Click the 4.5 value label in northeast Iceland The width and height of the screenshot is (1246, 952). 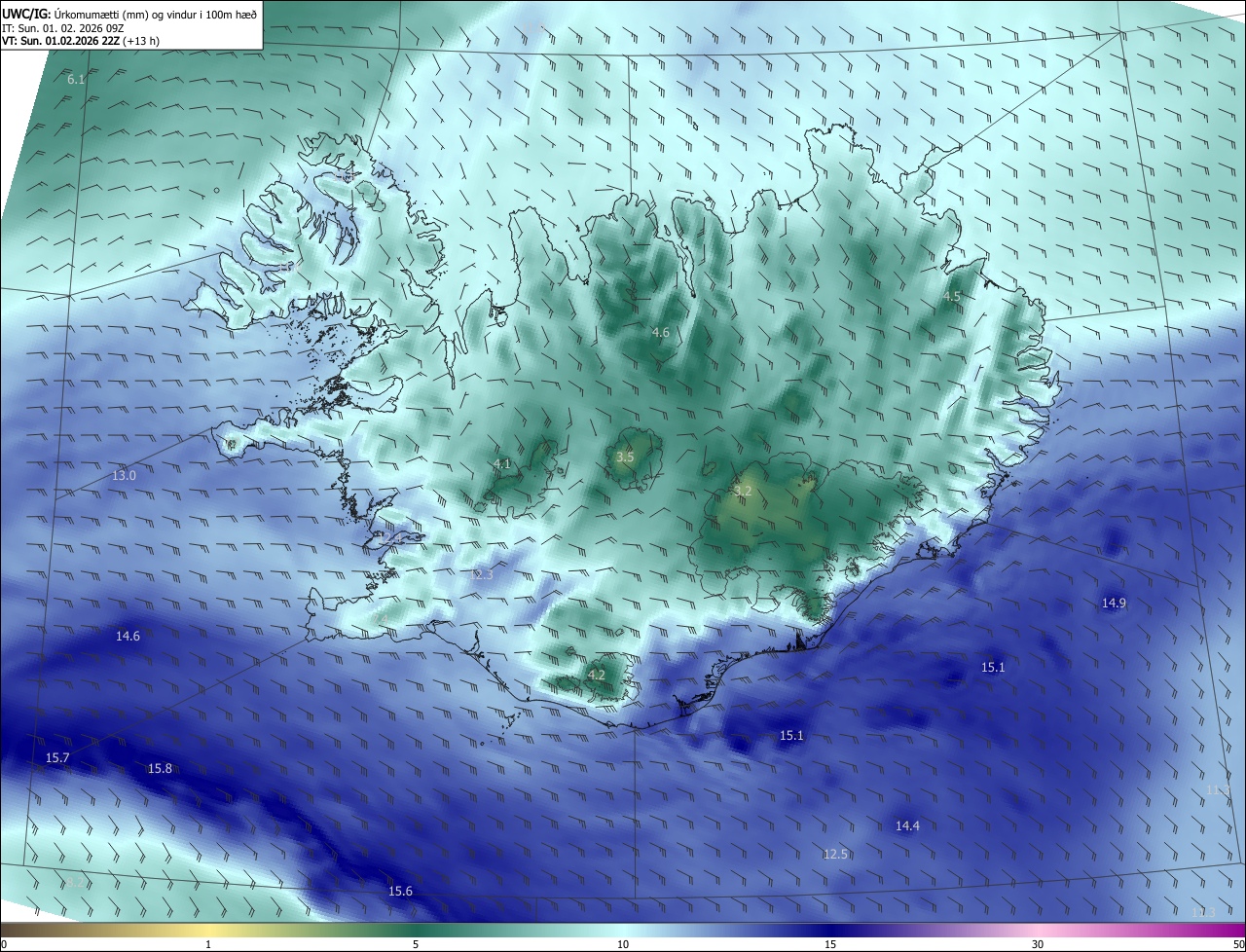pyautogui.click(x=952, y=296)
